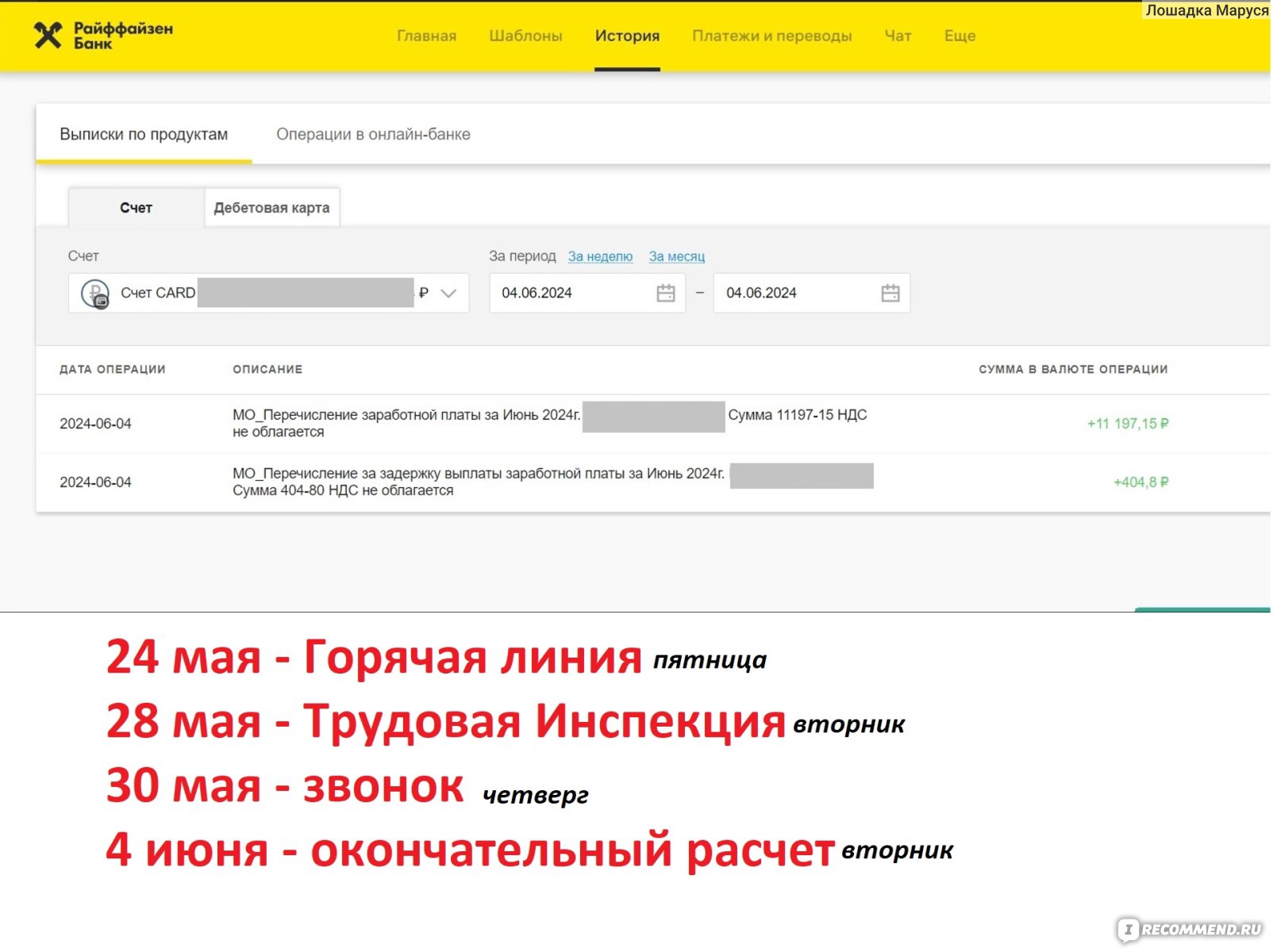The height and width of the screenshot is (952, 1273).
Task: Select the История menu item
Action: pos(627,36)
